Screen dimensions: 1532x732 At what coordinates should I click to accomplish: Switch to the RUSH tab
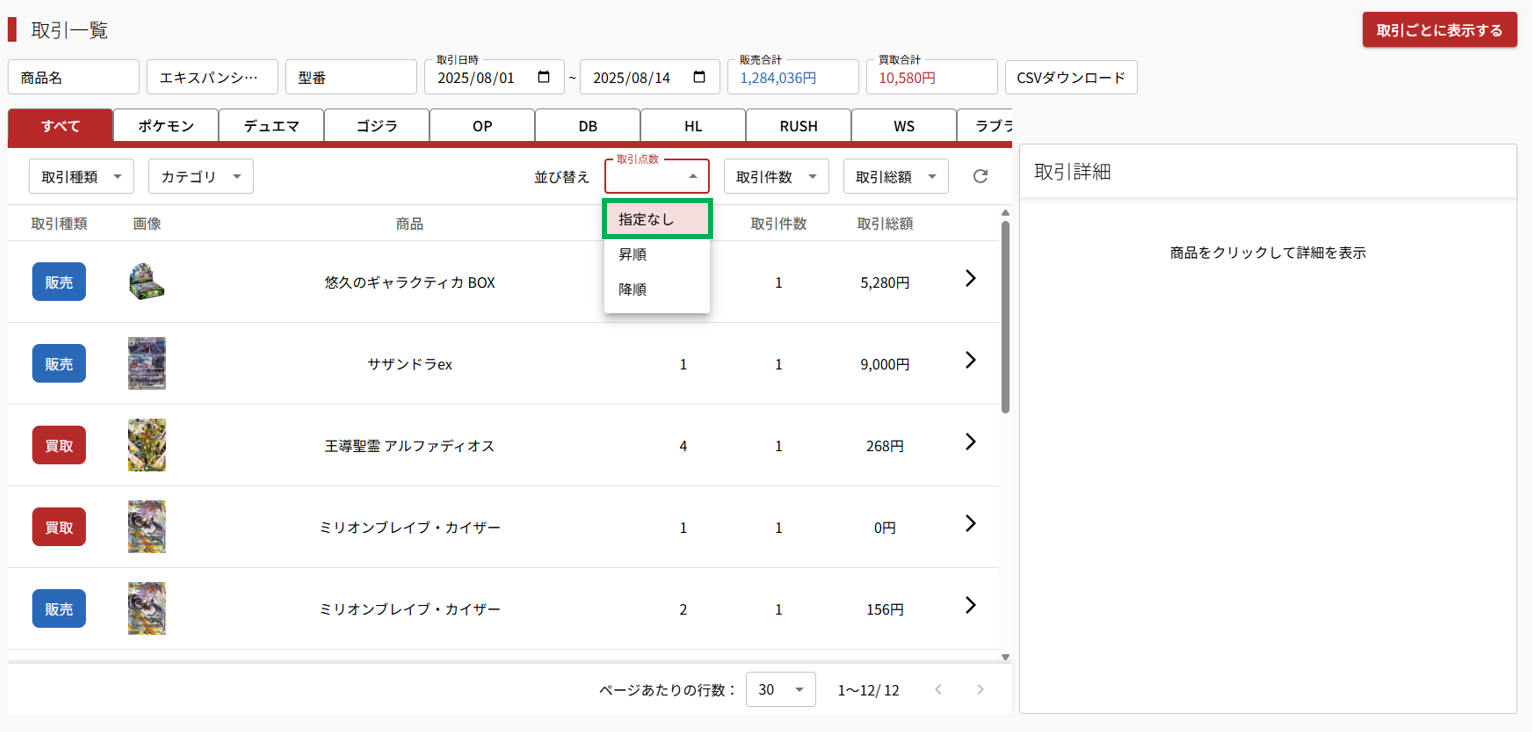(x=799, y=126)
